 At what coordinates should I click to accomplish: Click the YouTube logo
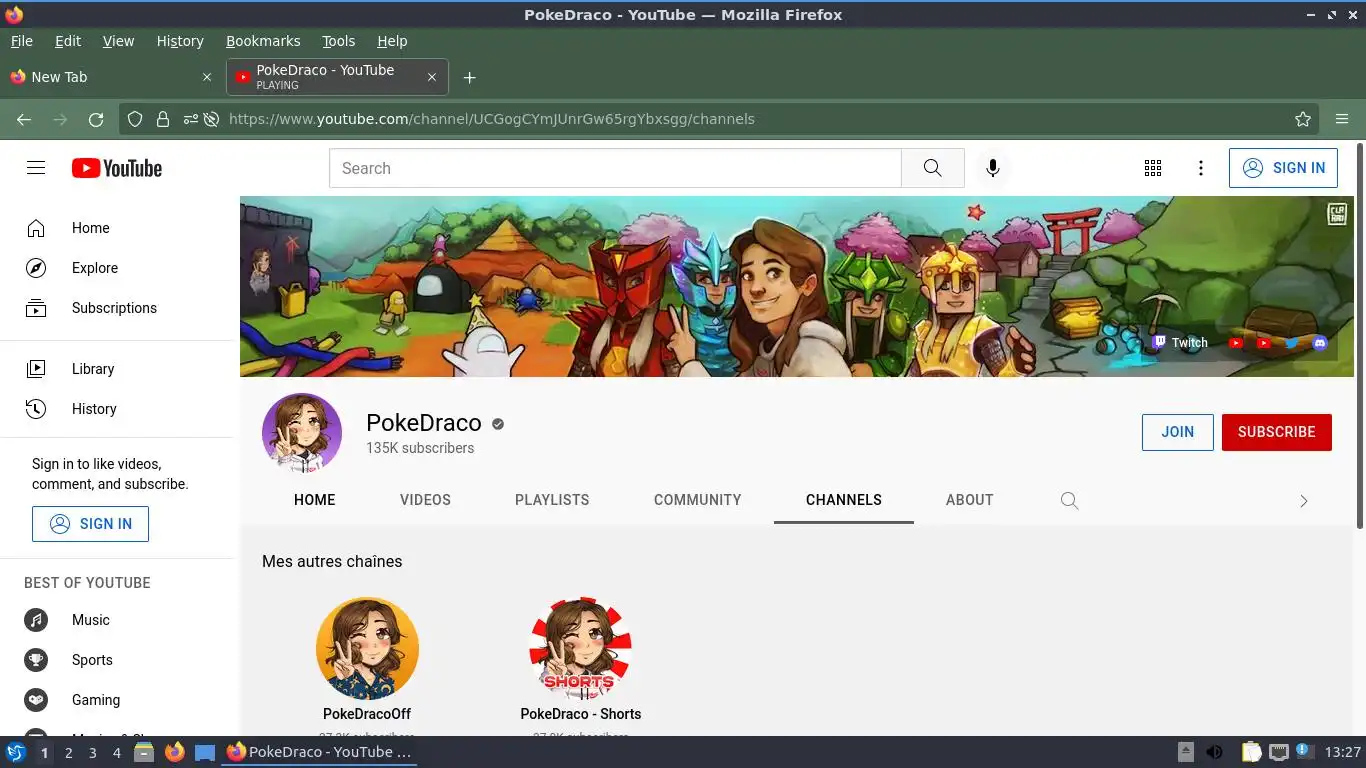pos(117,168)
